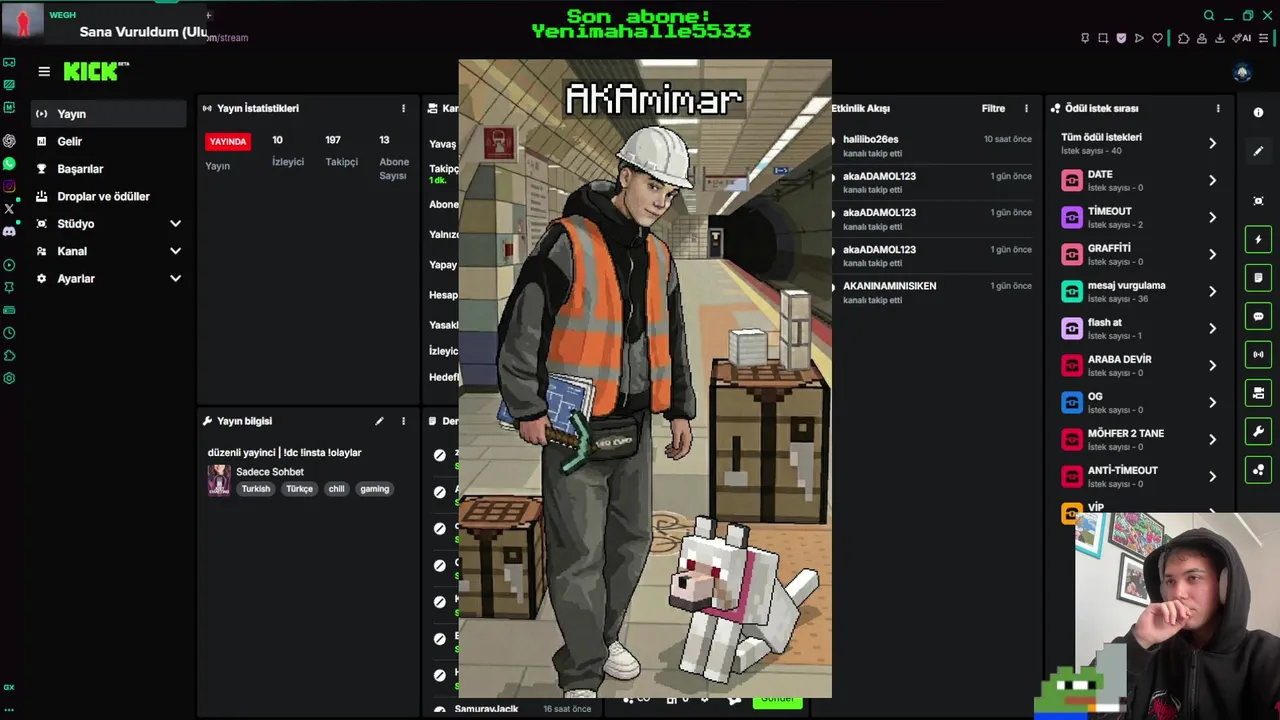
Task: Click the halilibo26es follow event
Action: pyautogui.click(x=936, y=146)
